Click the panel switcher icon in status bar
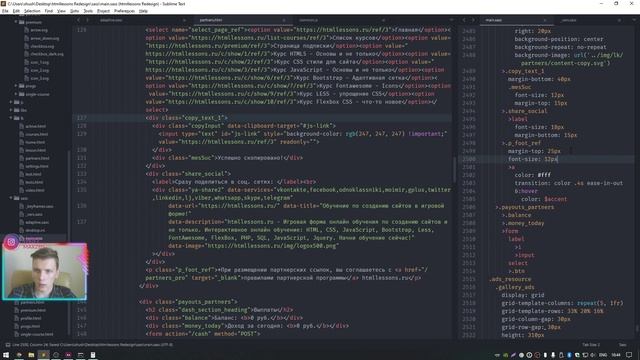The width and height of the screenshot is (640, 360). 7,345
